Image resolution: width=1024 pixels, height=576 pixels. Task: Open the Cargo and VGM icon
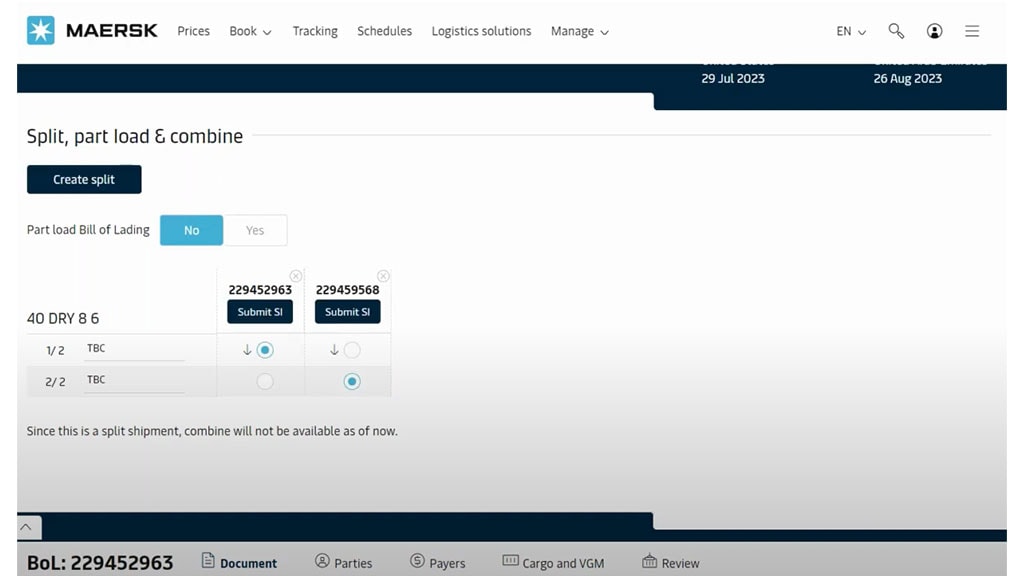point(510,563)
